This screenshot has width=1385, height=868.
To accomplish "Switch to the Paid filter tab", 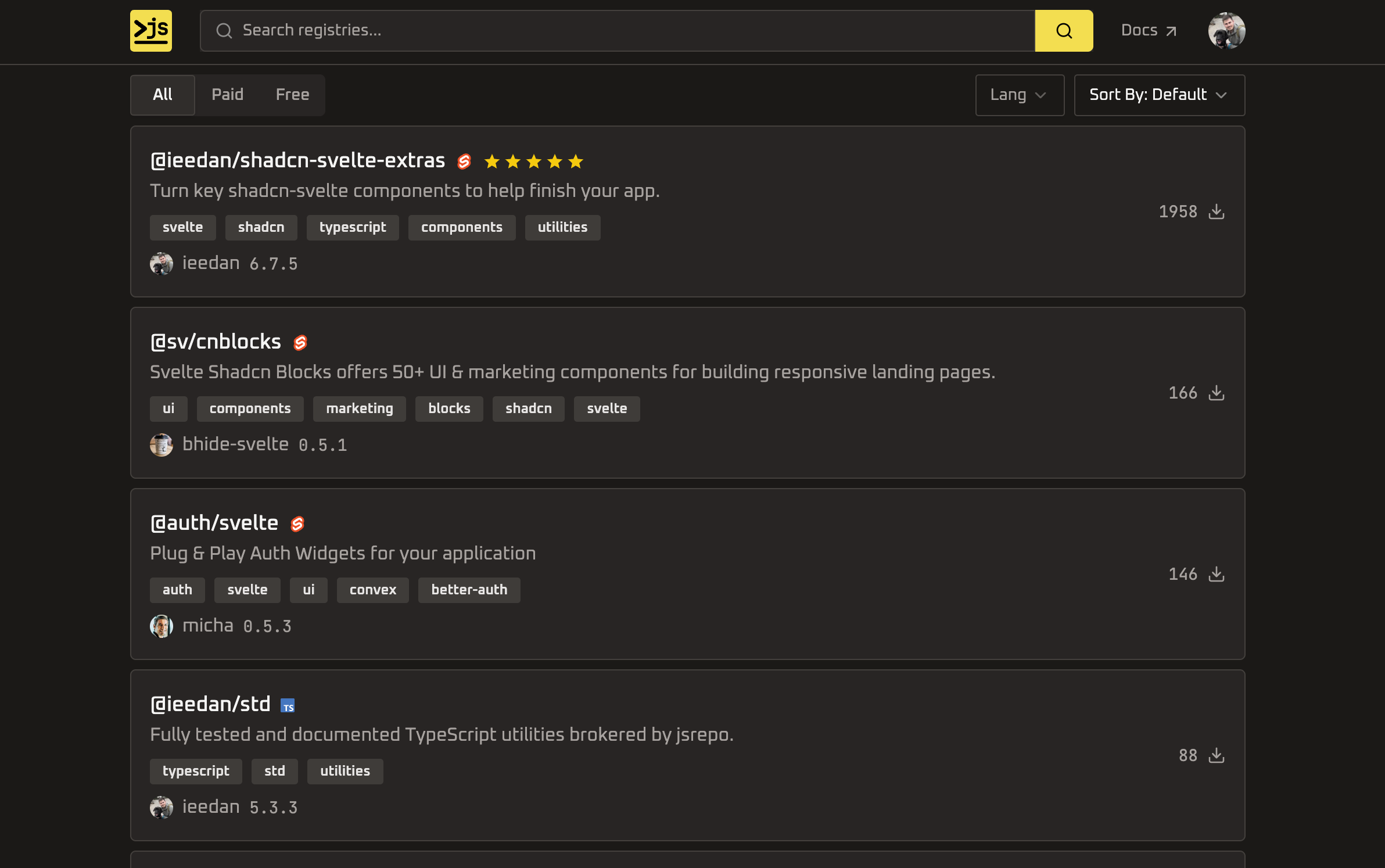I will tap(227, 95).
